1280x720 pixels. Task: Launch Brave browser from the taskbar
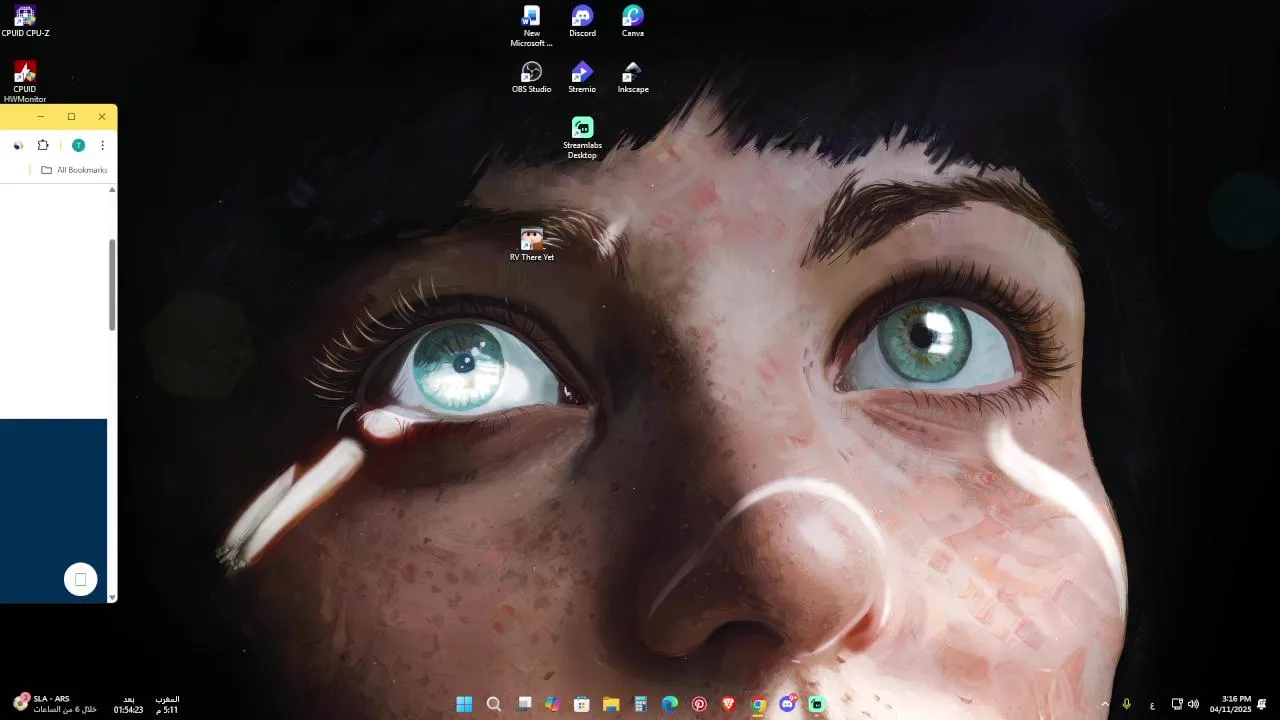point(729,704)
